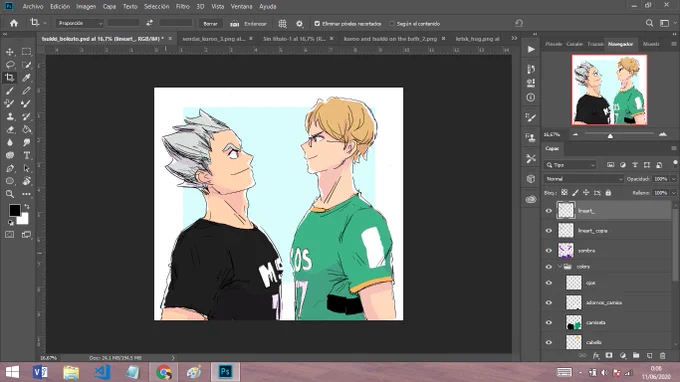680x382 pixels.
Task: Click the Straighten (Enderezar) level icon
Action: 235,24
